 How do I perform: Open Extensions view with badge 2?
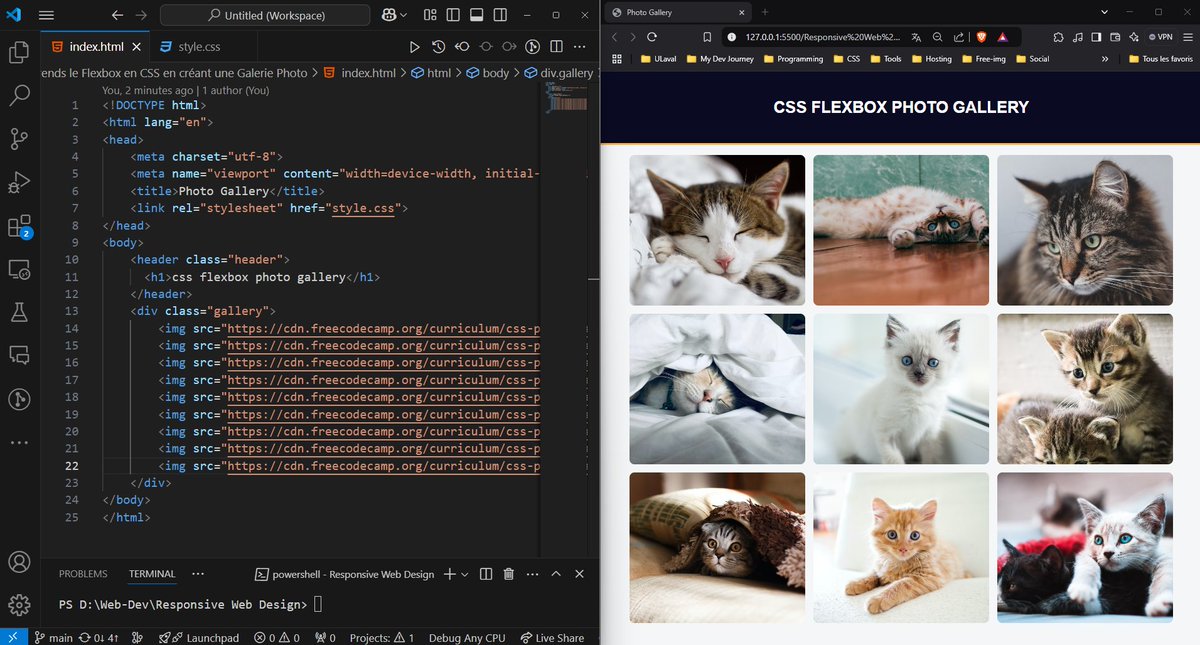click(19, 227)
